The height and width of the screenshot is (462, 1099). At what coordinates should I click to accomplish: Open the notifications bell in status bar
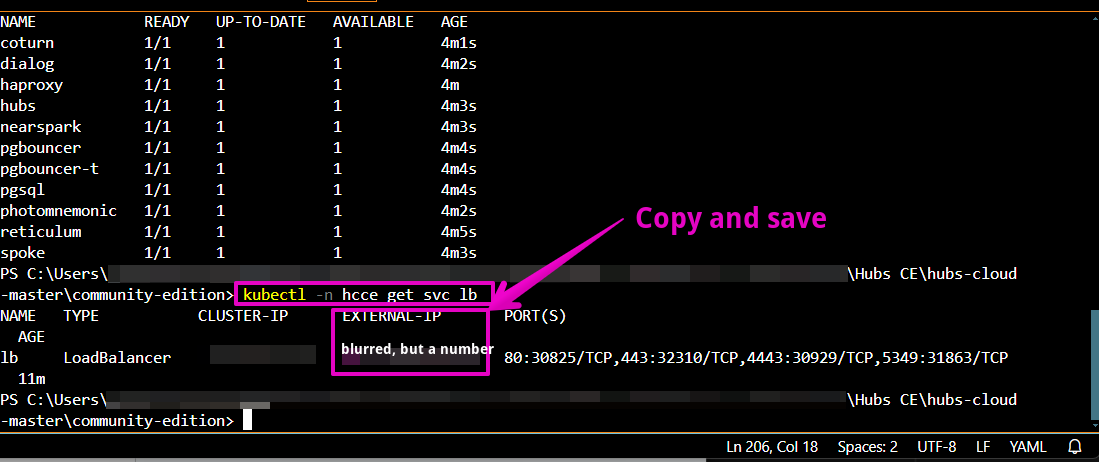(1074, 447)
